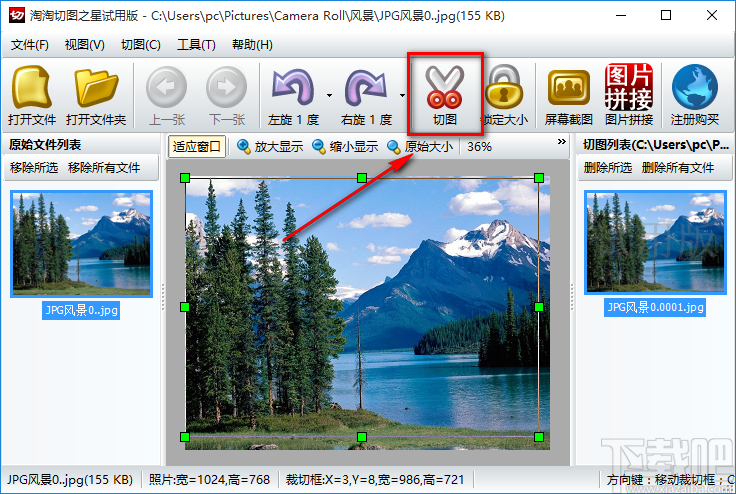Click 缩小显示 zoom out magnifier

[345, 147]
